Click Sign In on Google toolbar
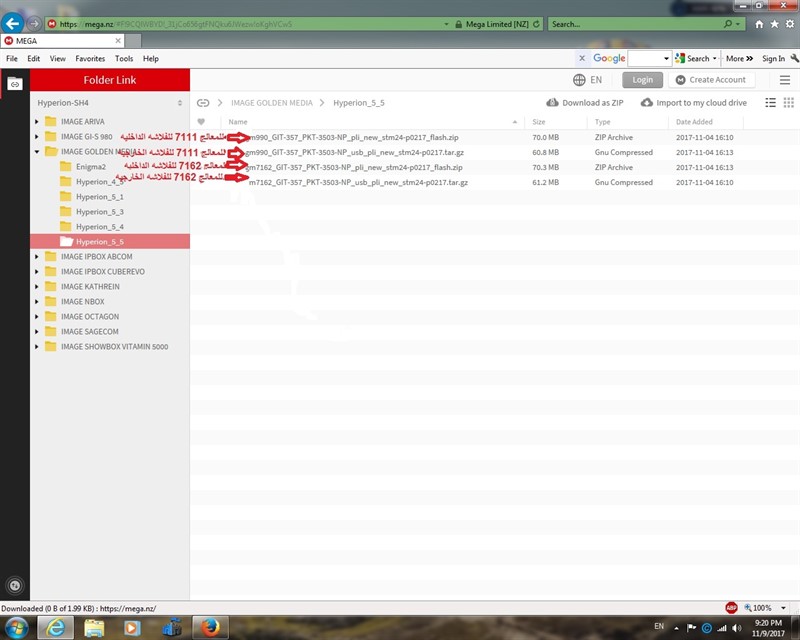 773,59
